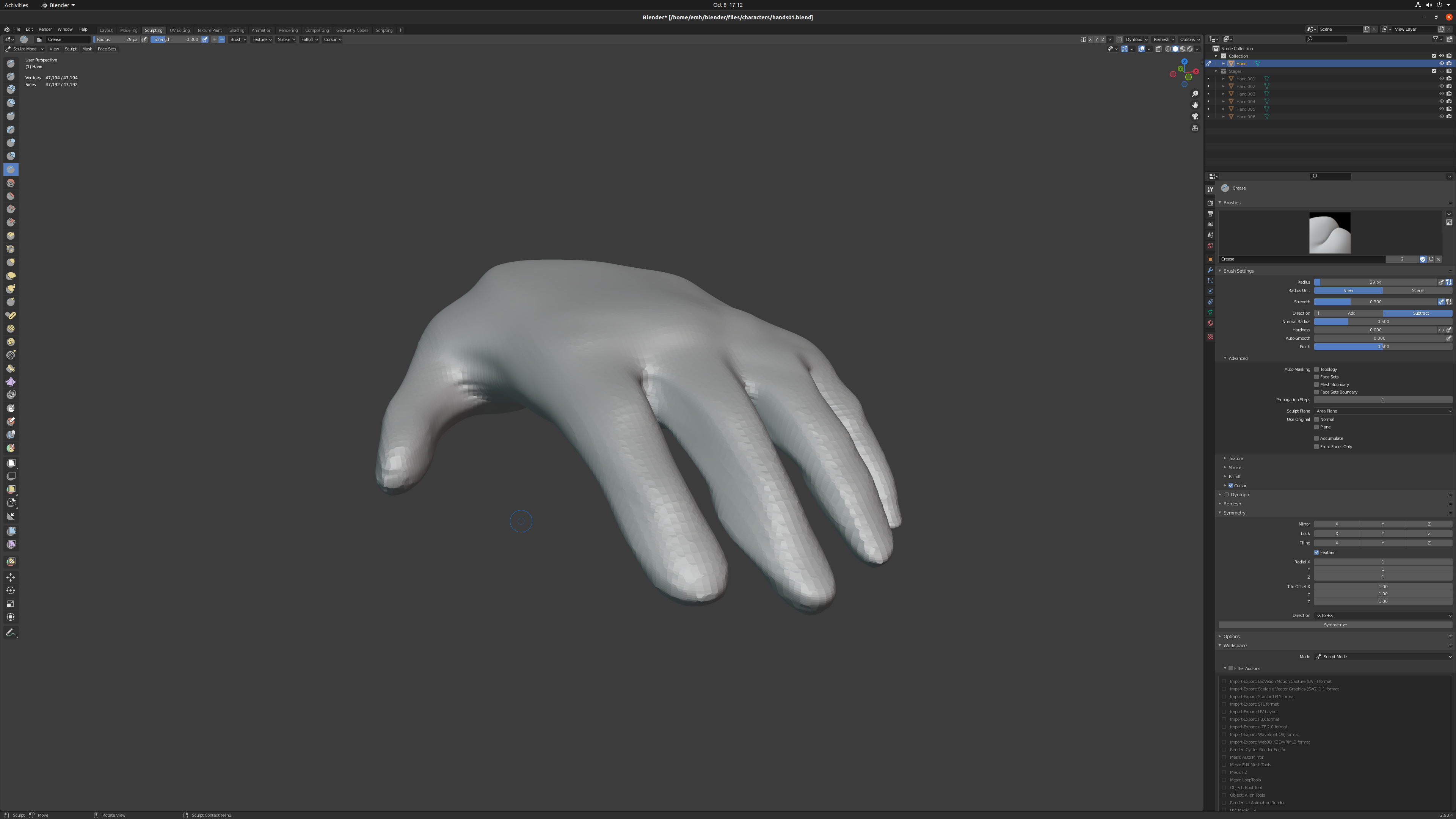Click the Lock Y symmetry button
The width and height of the screenshot is (1456, 819).
tap(1383, 533)
